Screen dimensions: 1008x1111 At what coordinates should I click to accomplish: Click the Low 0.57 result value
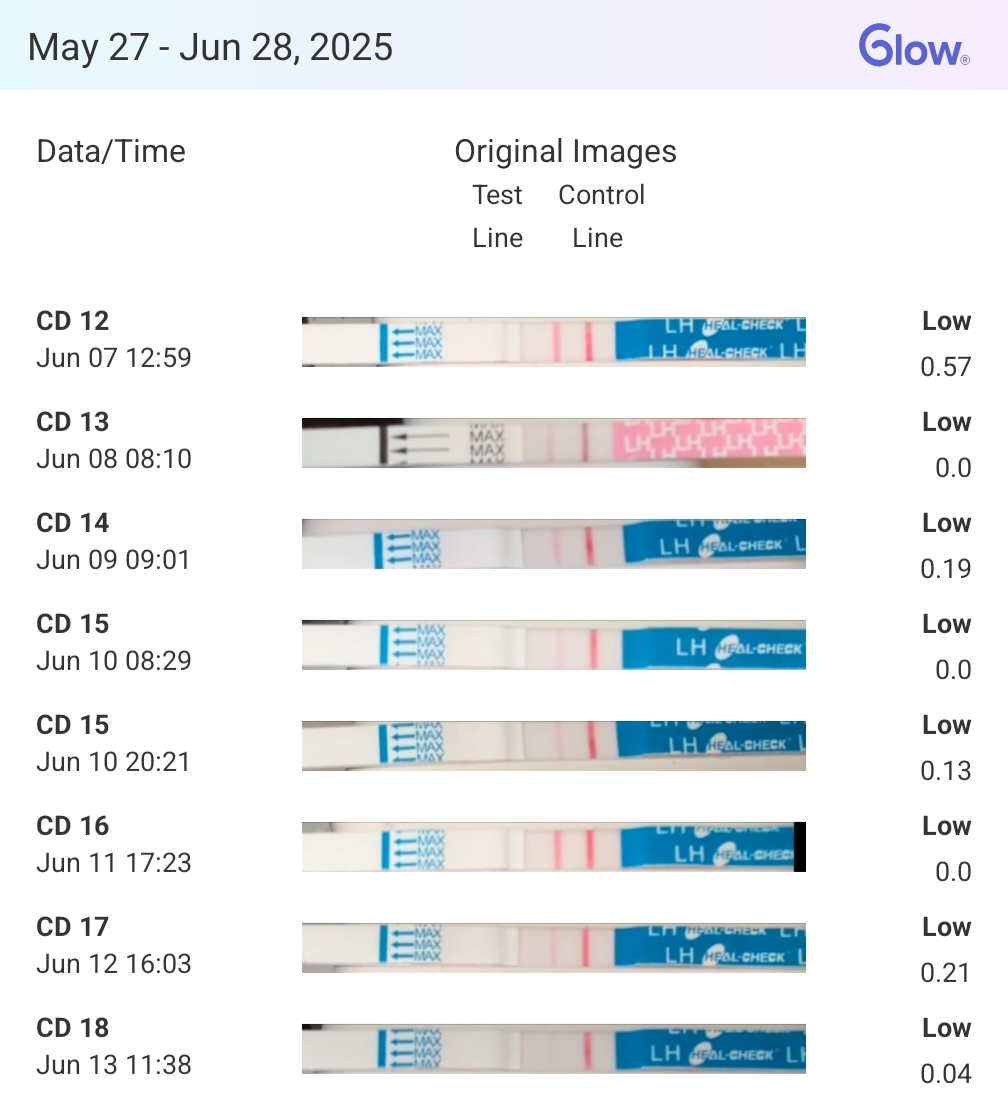[x=946, y=344]
